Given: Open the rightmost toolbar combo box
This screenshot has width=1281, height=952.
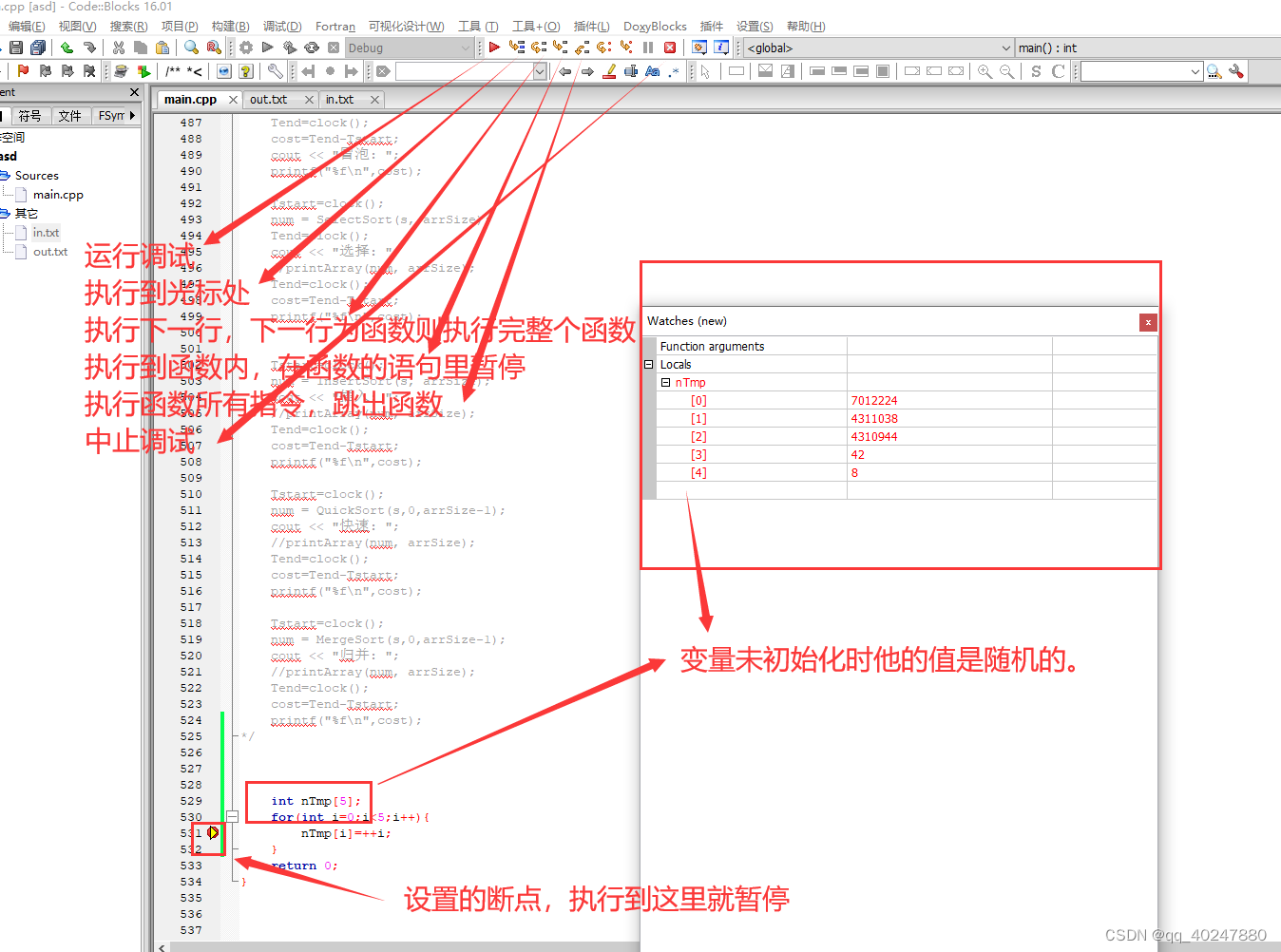Looking at the screenshot, I should pyautogui.click(x=1141, y=71).
